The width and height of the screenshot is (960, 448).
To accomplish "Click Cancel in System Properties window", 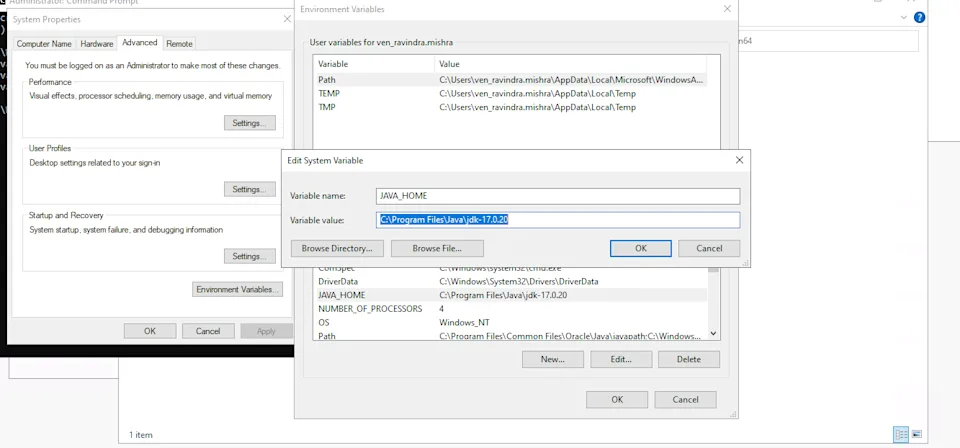I will click(x=208, y=331).
